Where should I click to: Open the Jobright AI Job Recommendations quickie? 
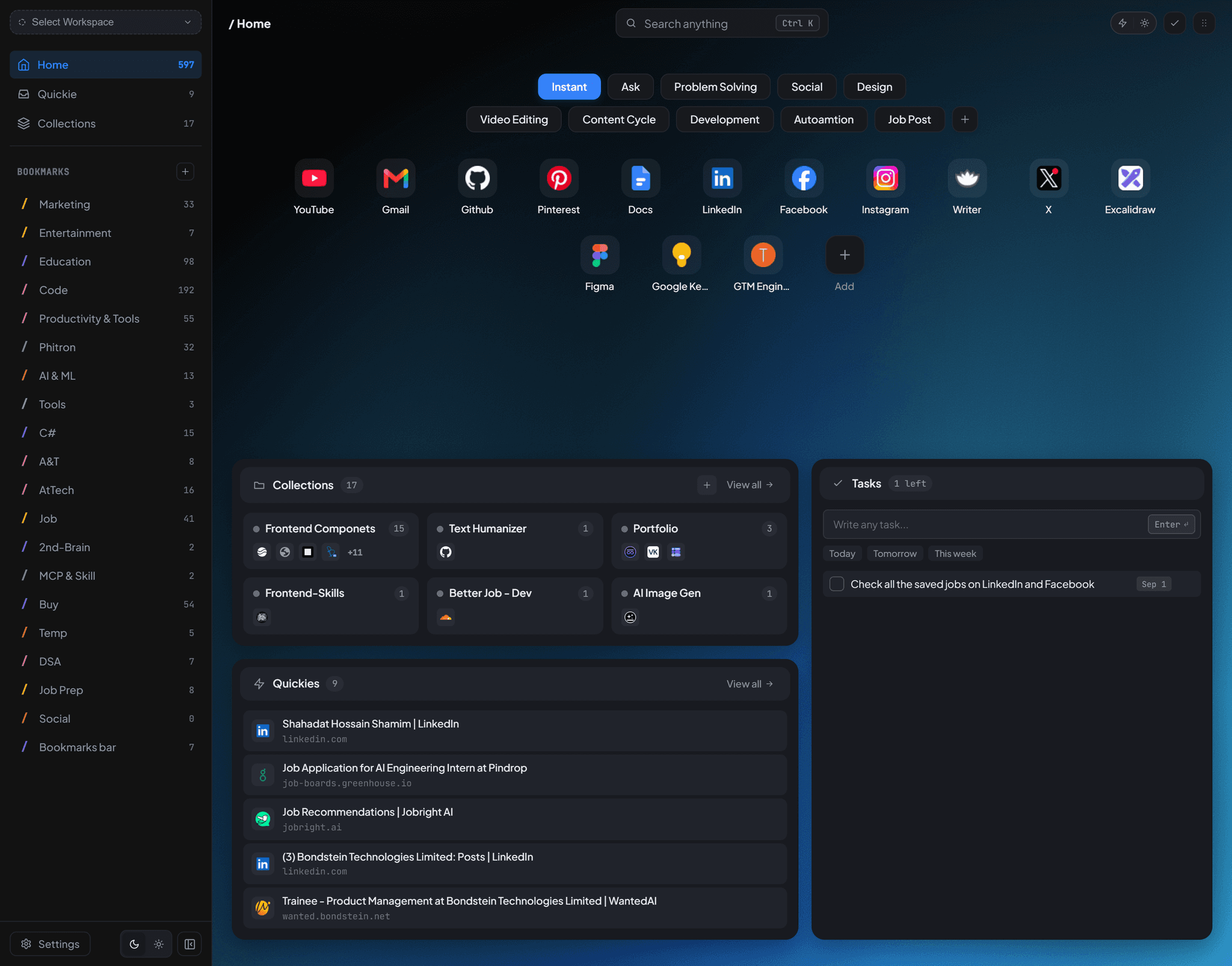click(x=515, y=819)
